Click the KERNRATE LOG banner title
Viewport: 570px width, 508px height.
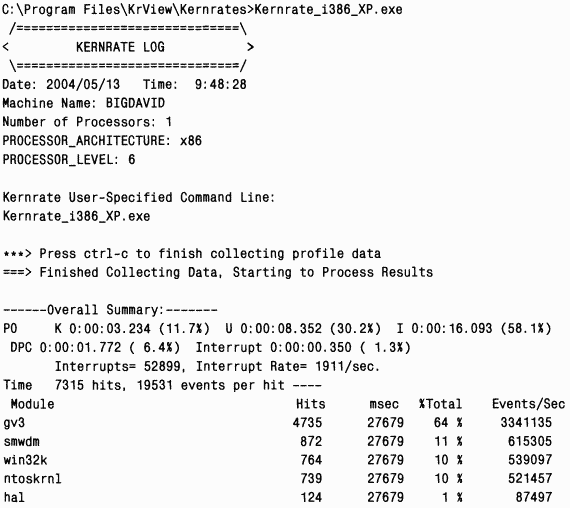(120, 47)
